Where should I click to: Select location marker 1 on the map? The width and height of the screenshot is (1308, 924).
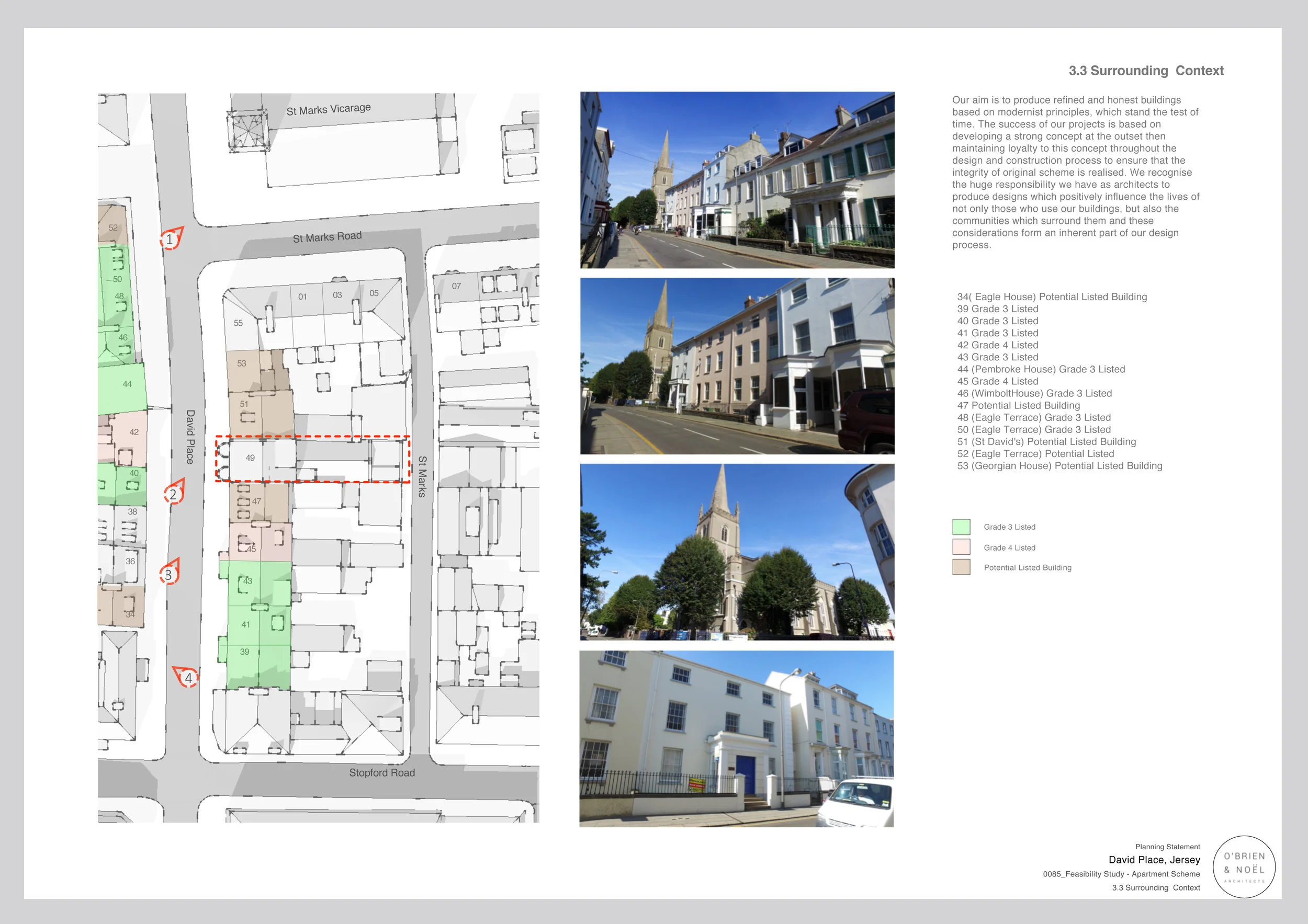pos(171,239)
